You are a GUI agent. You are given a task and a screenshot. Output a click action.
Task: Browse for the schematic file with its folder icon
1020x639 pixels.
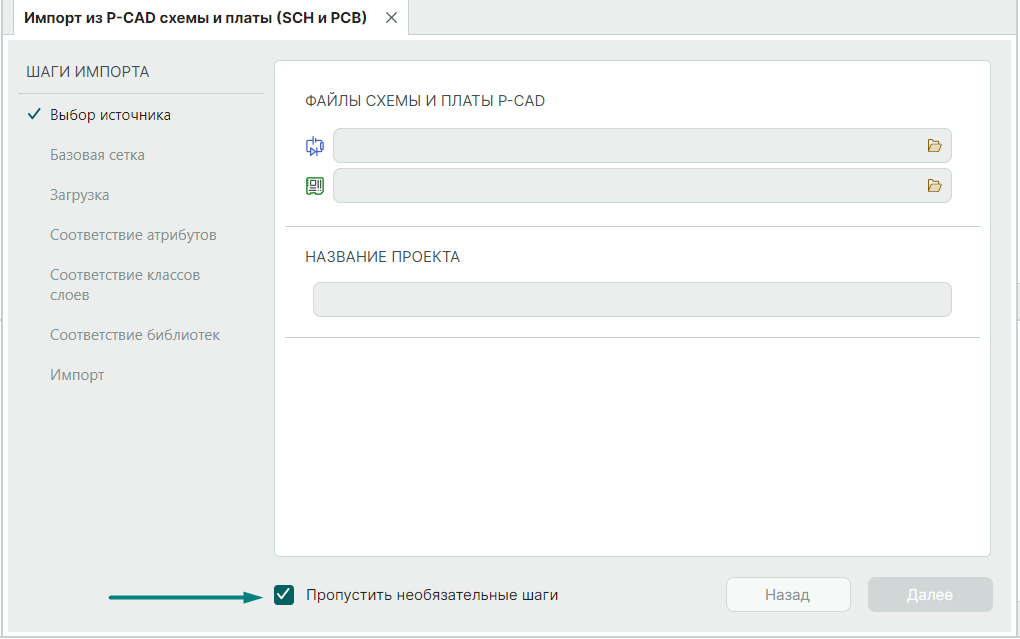934,146
